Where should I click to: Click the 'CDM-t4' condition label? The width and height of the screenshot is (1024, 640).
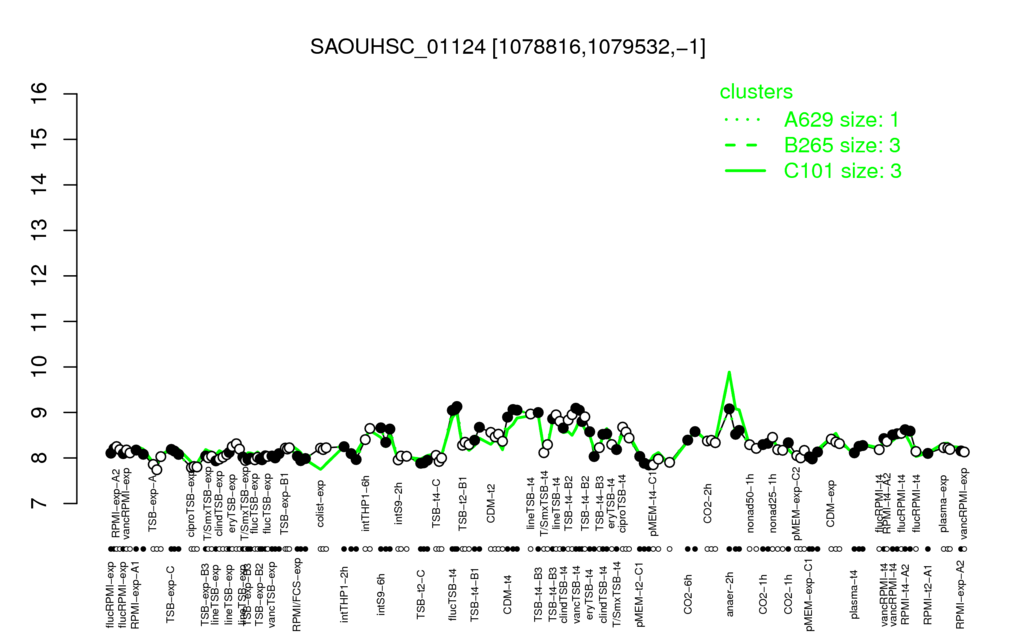point(507,593)
